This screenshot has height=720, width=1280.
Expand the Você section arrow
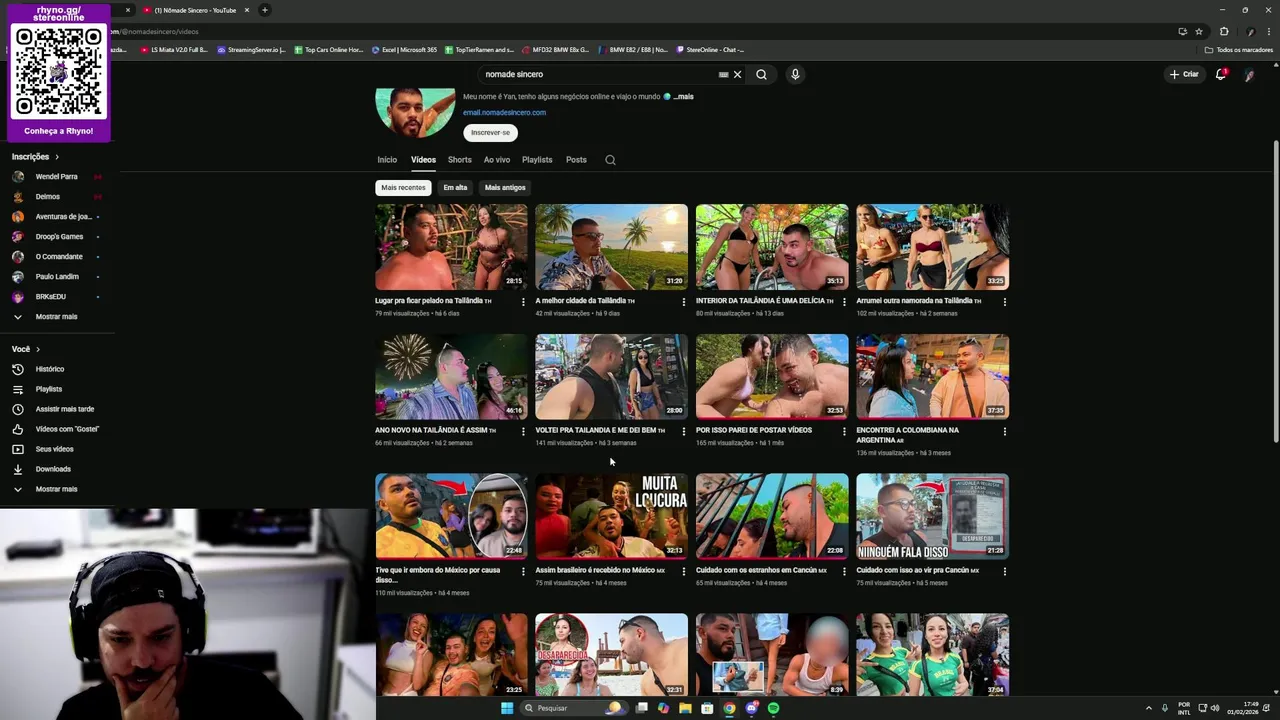tap(38, 349)
